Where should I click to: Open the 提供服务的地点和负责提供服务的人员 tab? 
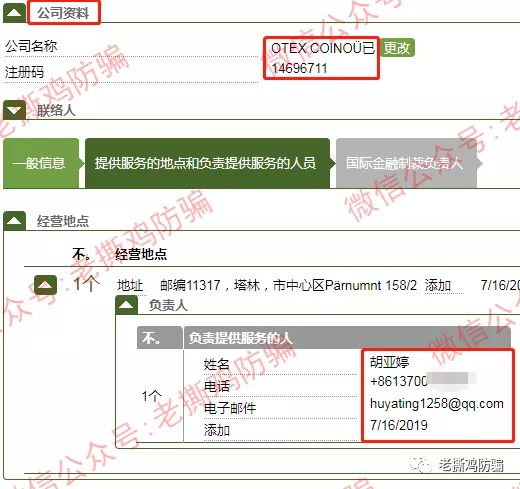207,163
